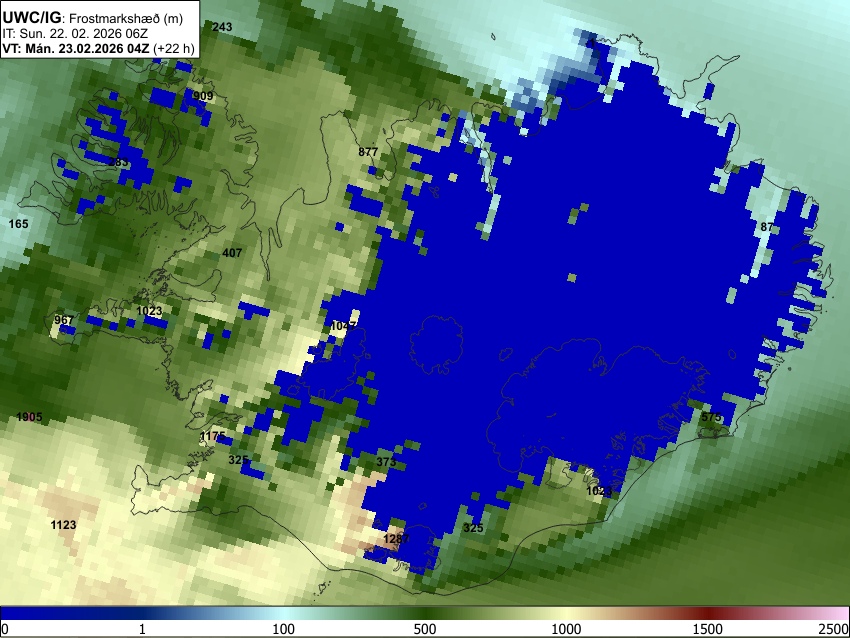
Task: Click the 1175 label near Reykjanes
Action: point(213,436)
